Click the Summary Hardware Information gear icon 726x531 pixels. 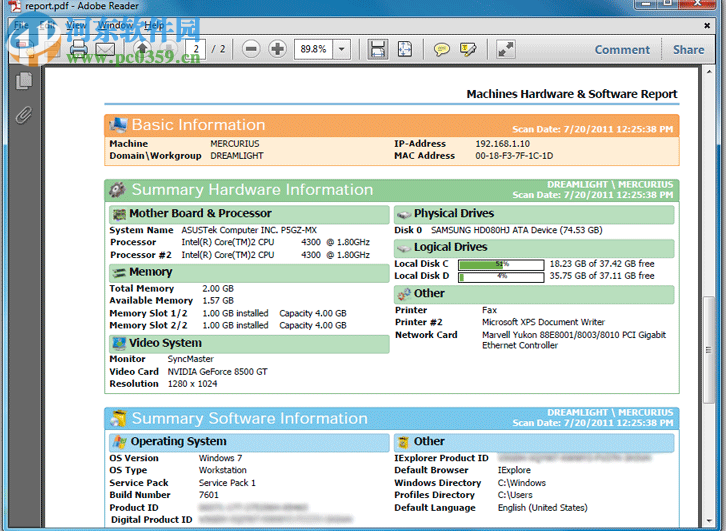pyautogui.click(x=118, y=190)
